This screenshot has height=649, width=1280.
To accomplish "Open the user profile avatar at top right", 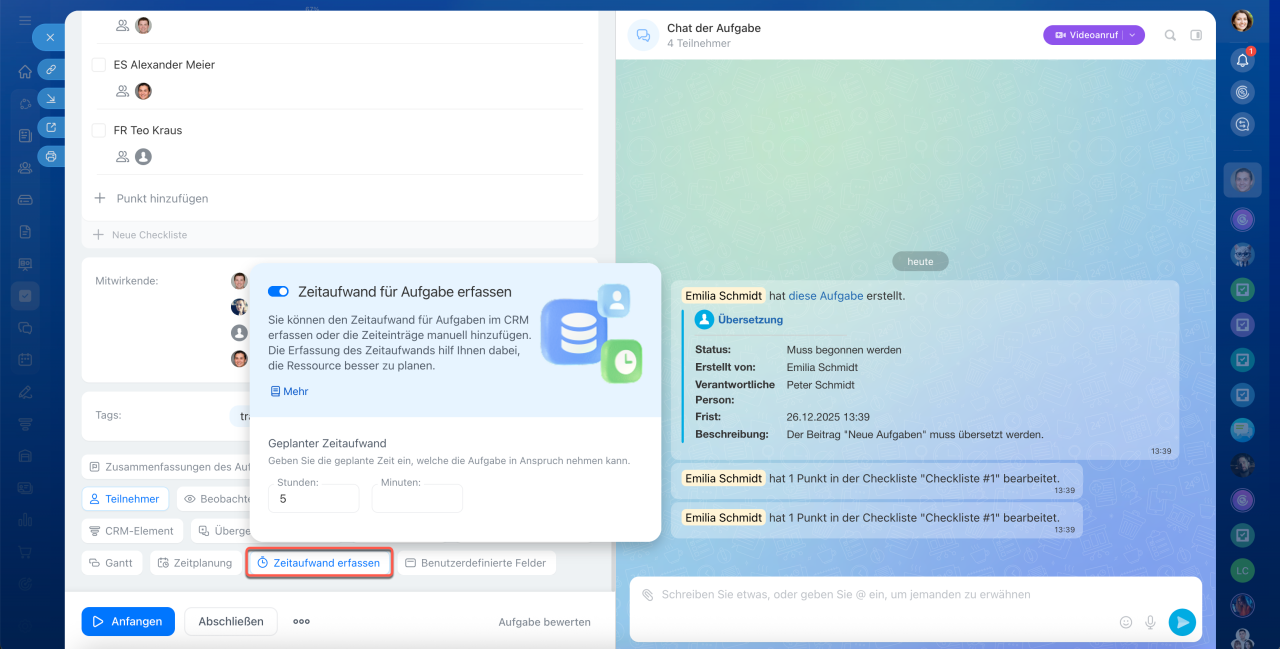I will pyautogui.click(x=1242, y=21).
